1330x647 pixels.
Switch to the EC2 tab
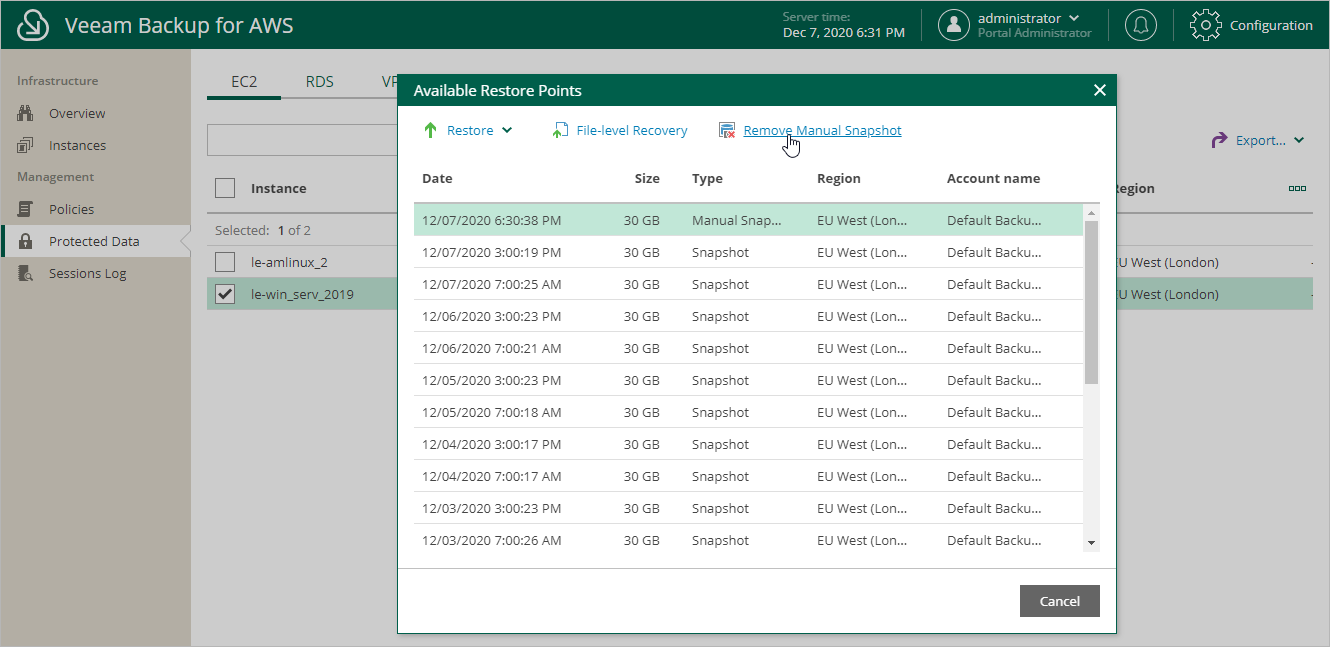pyautogui.click(x=244, y=82)
